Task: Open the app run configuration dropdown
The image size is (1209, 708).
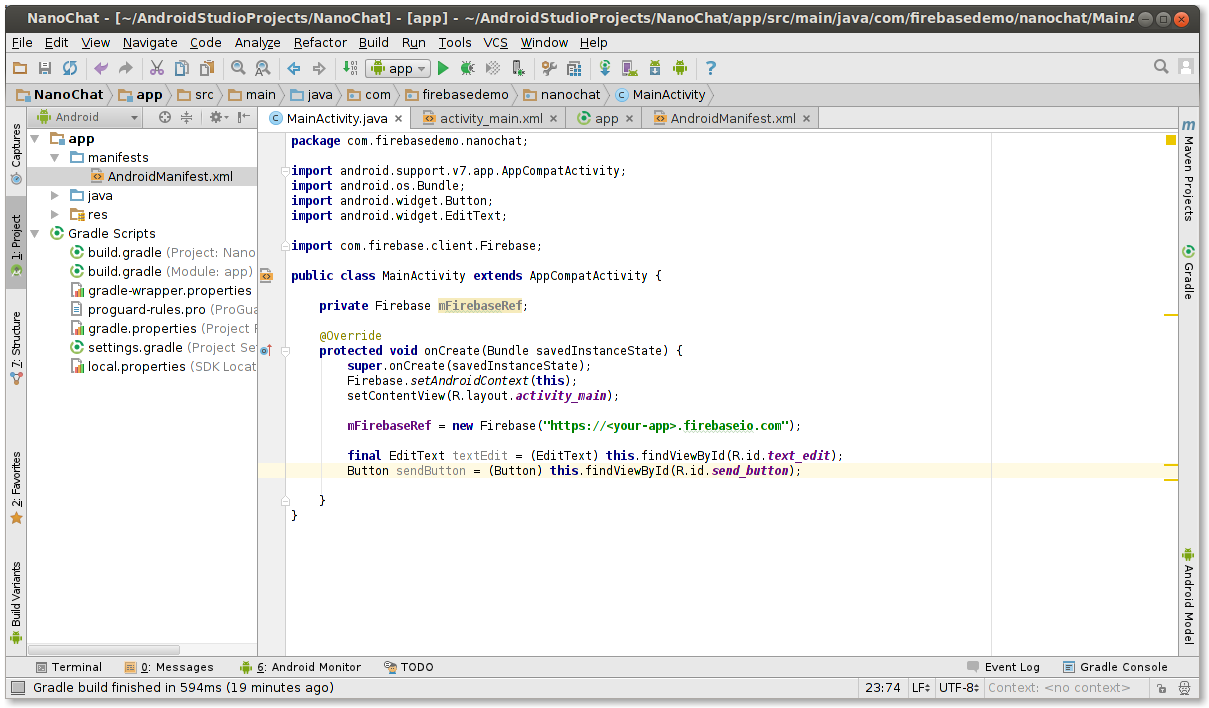Action: [x=398, y=68]
